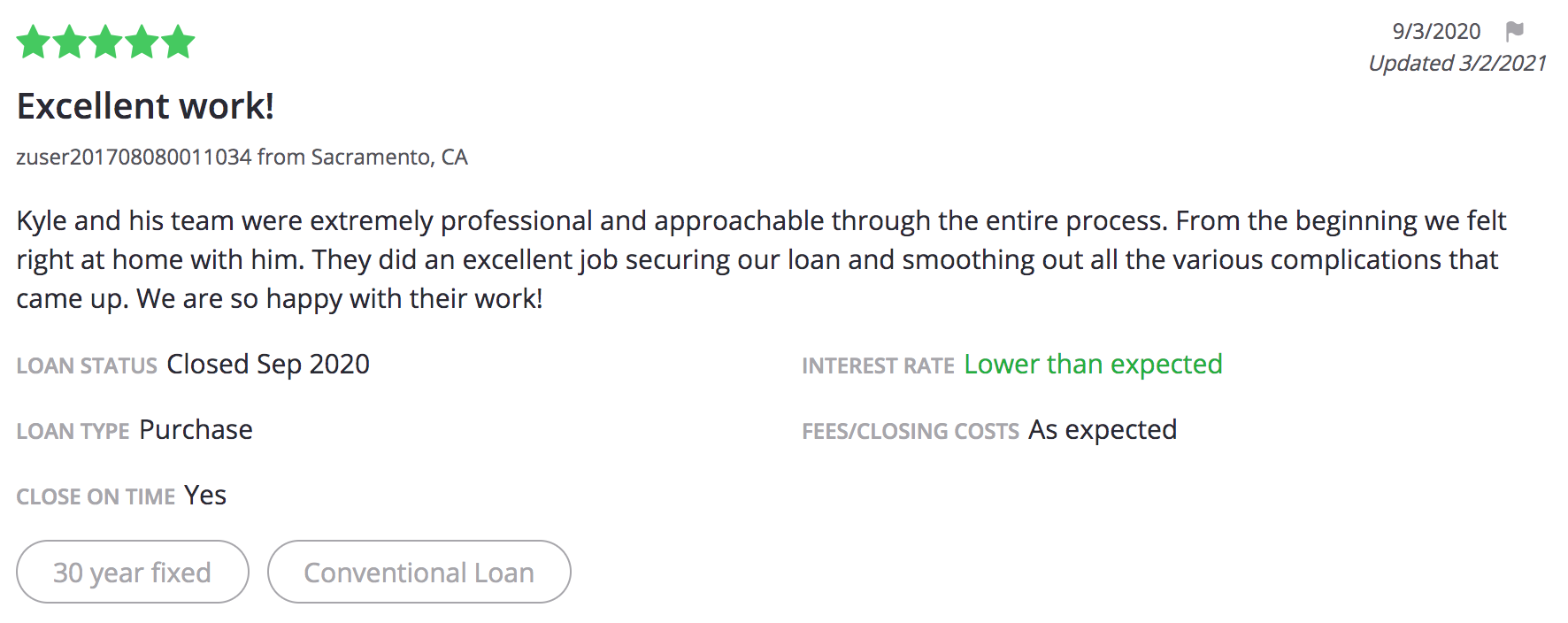Click the 9/3/2020 review date
Viewport: 1568px width, 623px height.
(x=1436, y=32)
